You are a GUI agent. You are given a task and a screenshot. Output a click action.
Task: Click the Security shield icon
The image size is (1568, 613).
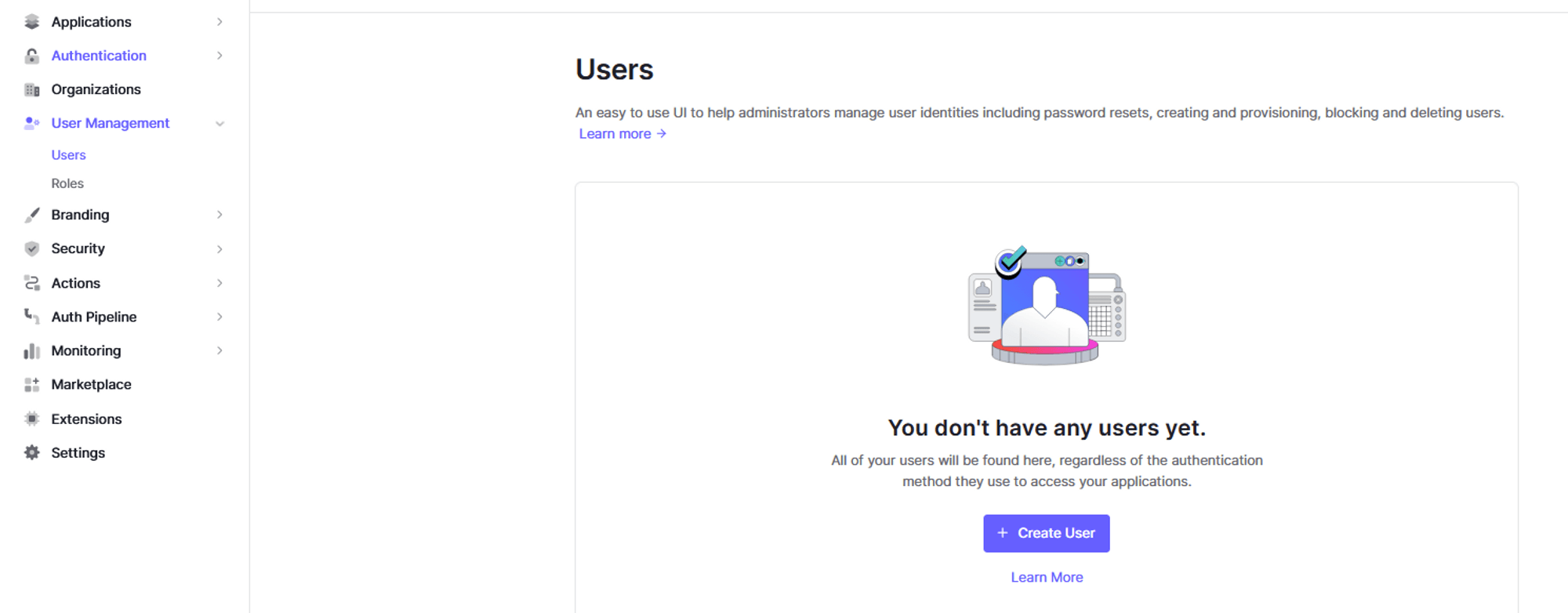point(31,248)
